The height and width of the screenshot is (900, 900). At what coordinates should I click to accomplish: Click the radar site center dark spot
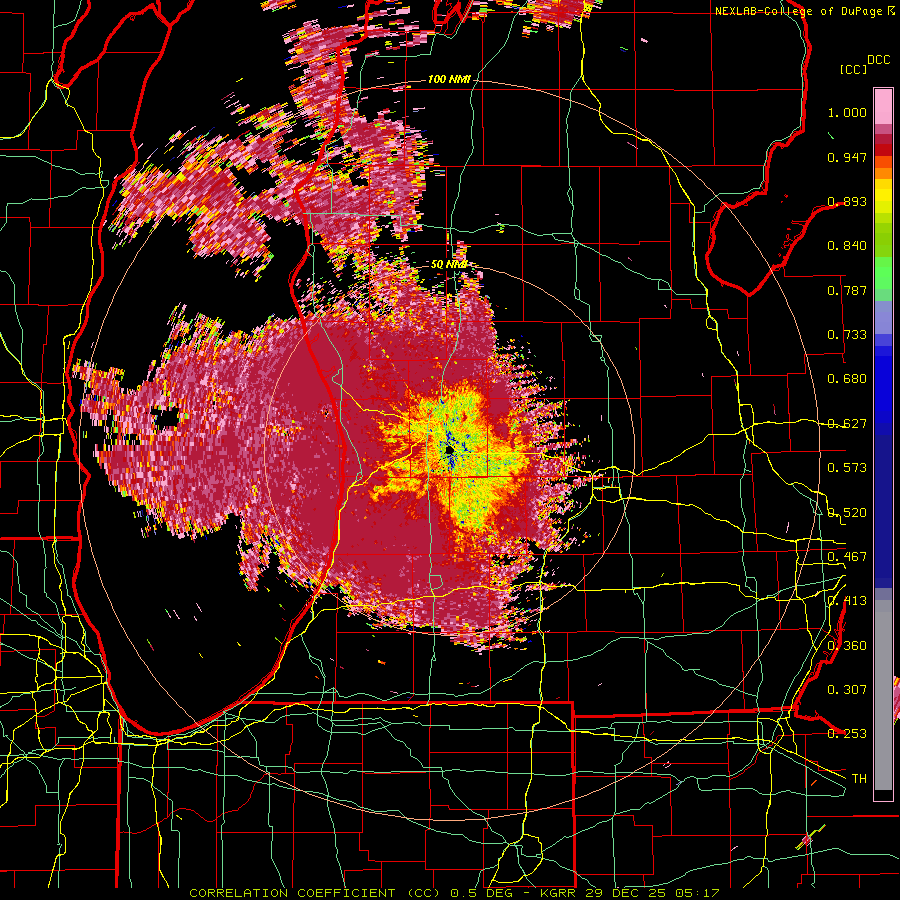(449, 451)
